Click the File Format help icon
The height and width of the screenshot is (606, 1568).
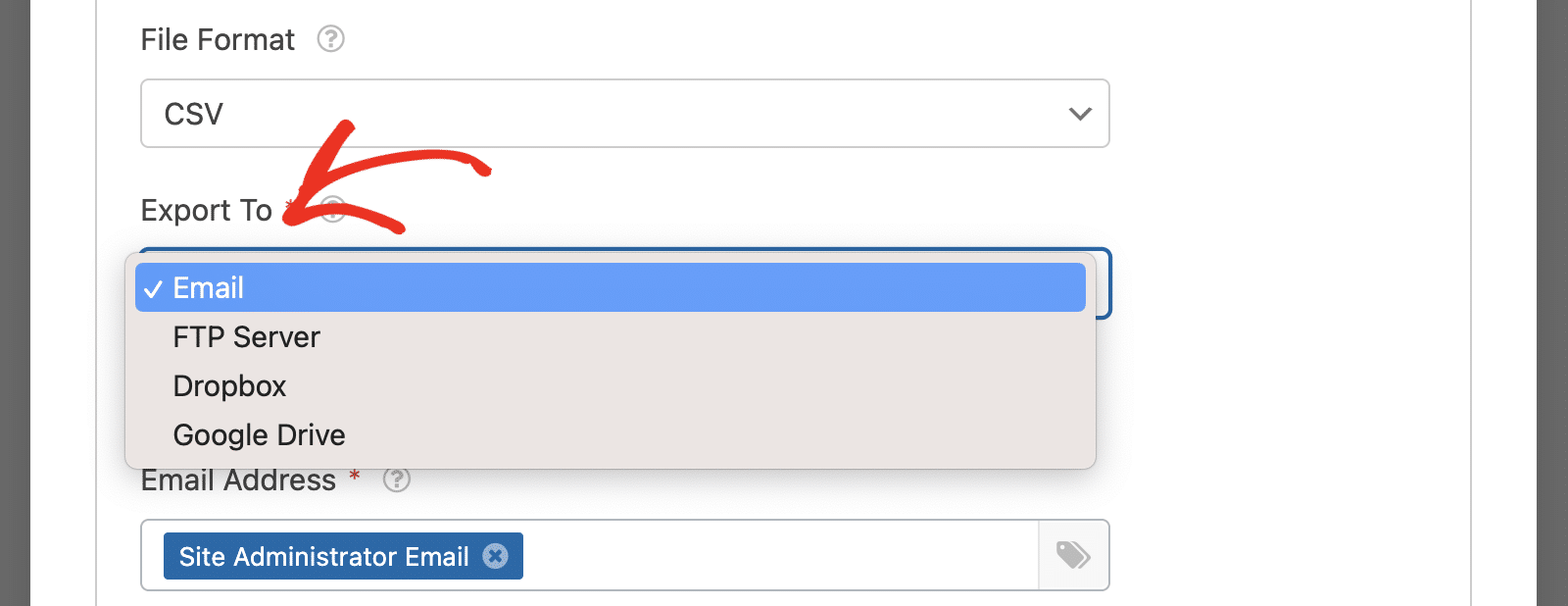point(330,39)
